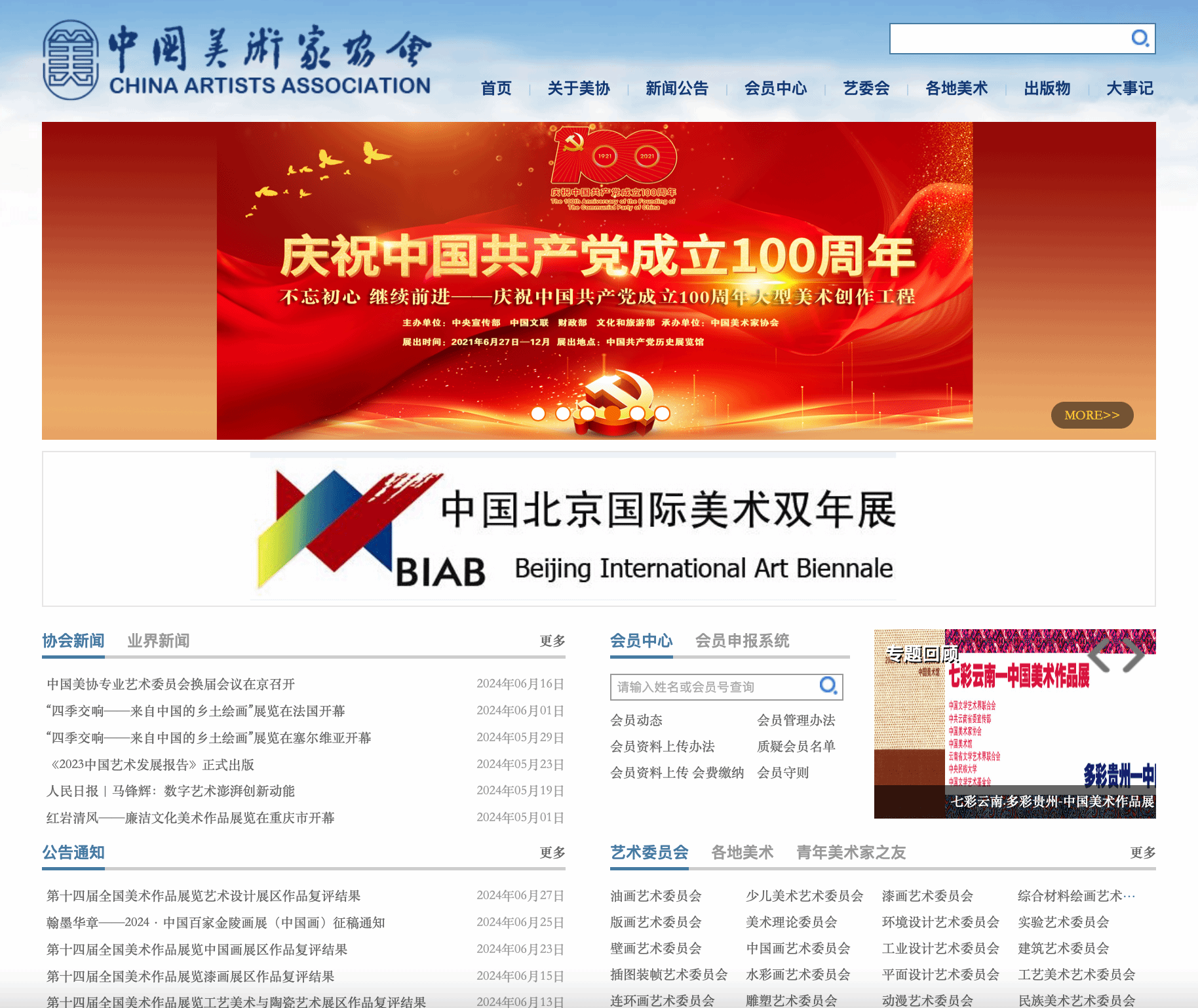The width and height of the screenshot is (1198, 1008).
Task: Click the next arrow on 专题回顾 slideshow
Action: click(1134, 655)
